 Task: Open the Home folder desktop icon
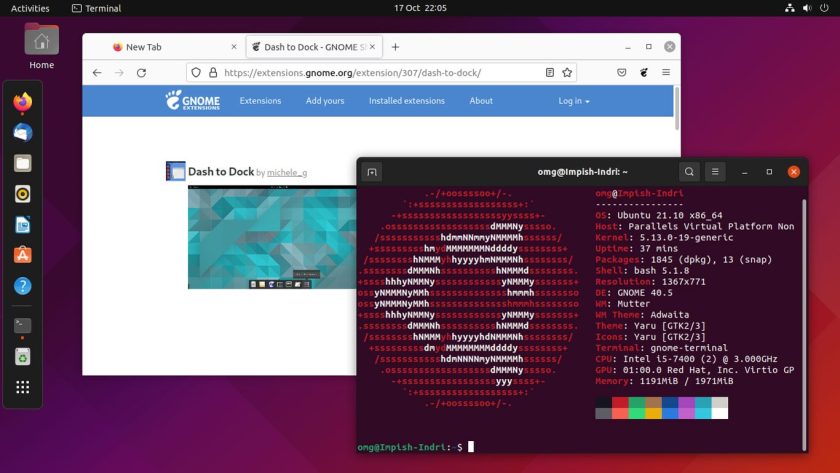point(41,47)
